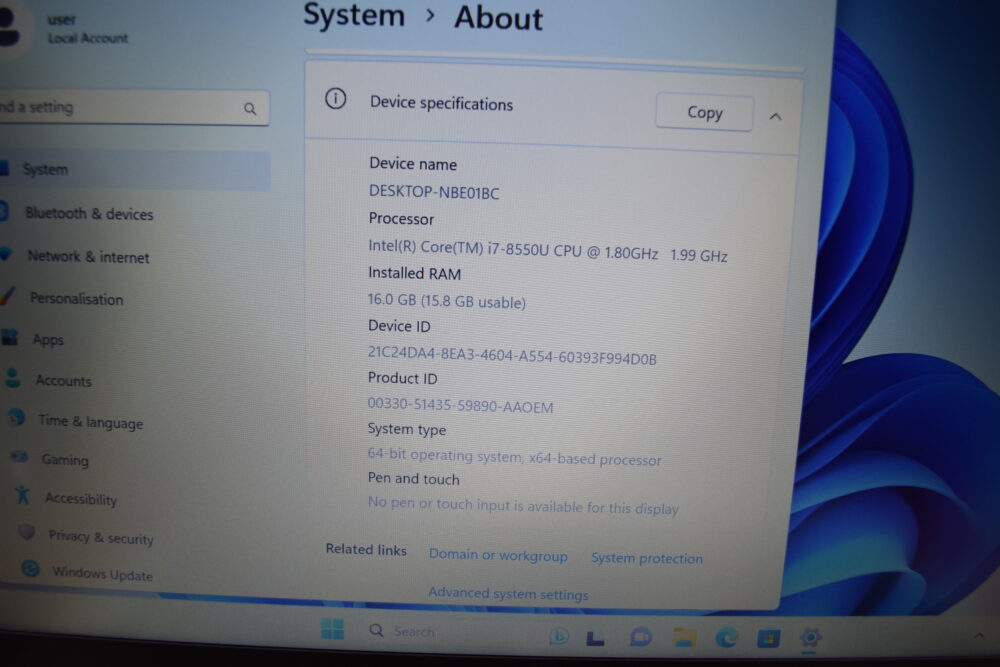Open Accessibility settings
1000x667 pixels.
click(81, 498)
